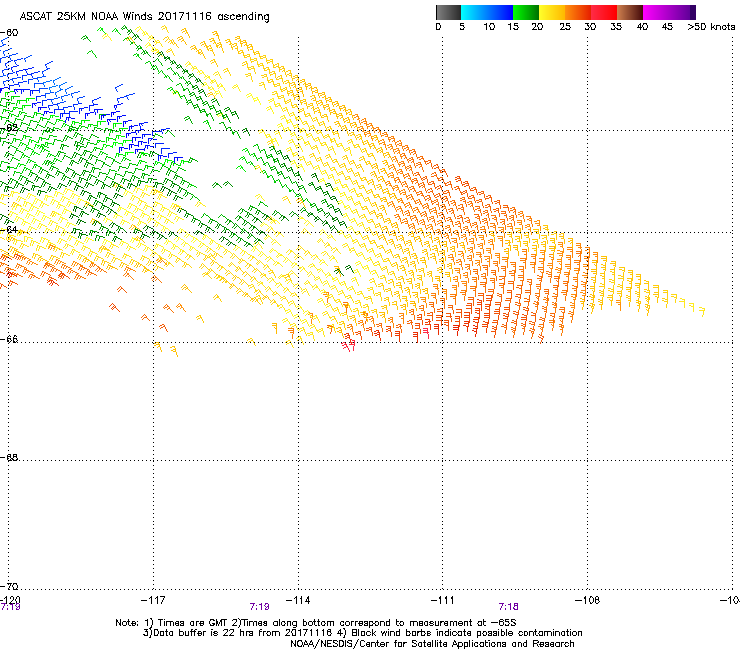Click the '20' legend scale label
This screenshot has height=650, width=740.
[537, 27]
